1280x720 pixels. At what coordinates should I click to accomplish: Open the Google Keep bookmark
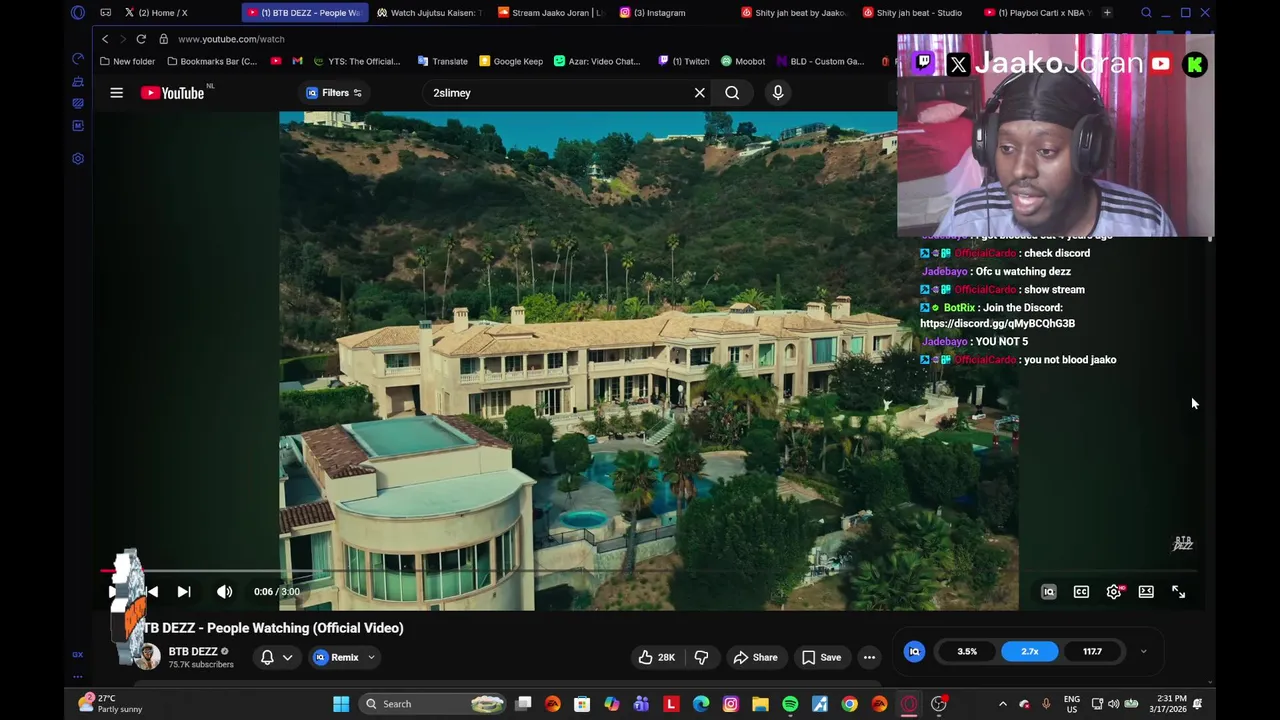511,61
